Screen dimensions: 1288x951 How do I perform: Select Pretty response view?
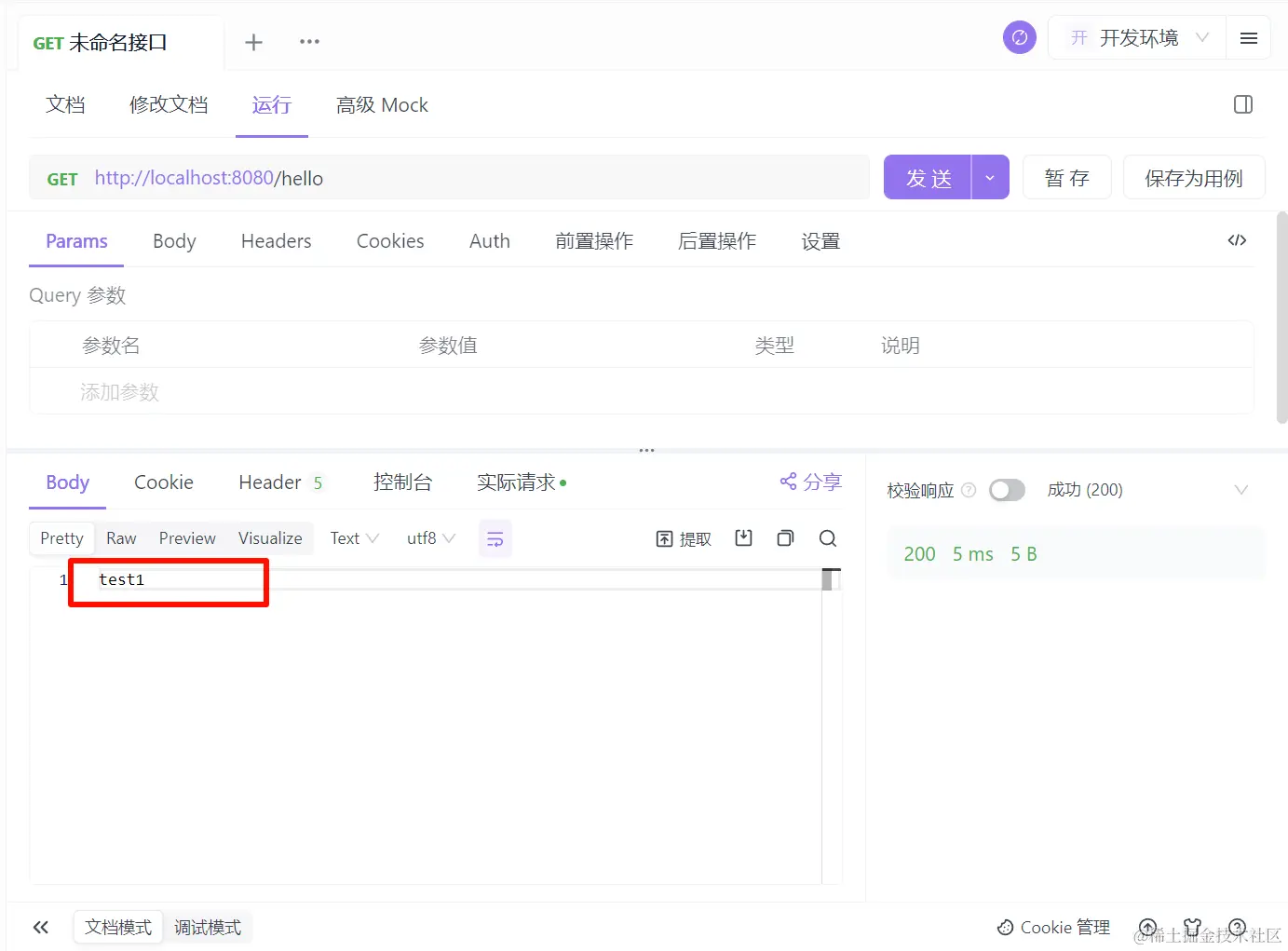[x=61, y=538]
